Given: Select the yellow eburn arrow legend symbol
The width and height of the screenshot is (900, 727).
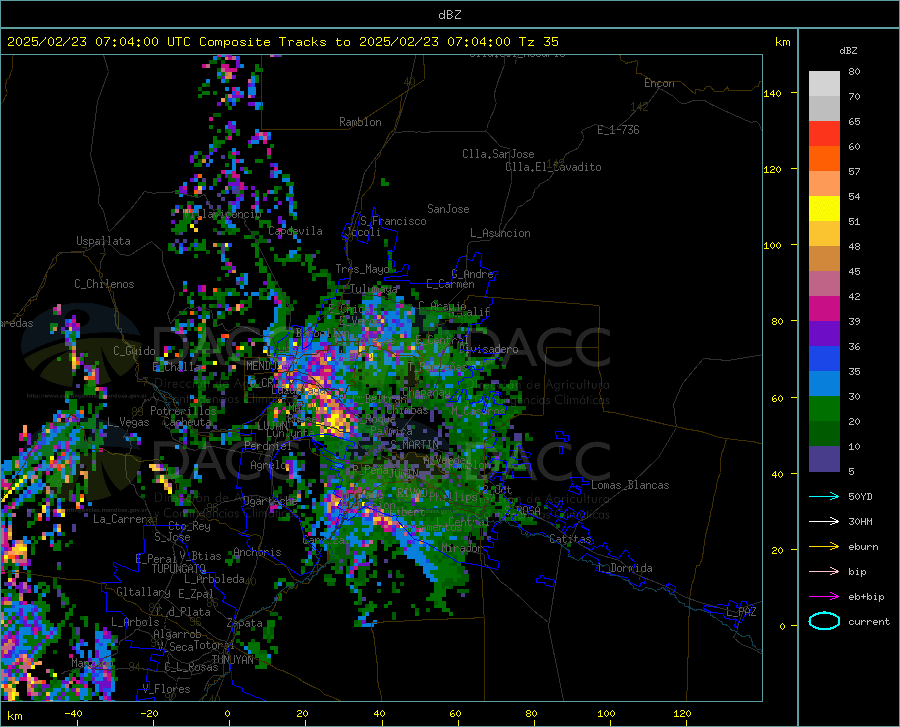Looking at the screenshot, I should (824, 546).
